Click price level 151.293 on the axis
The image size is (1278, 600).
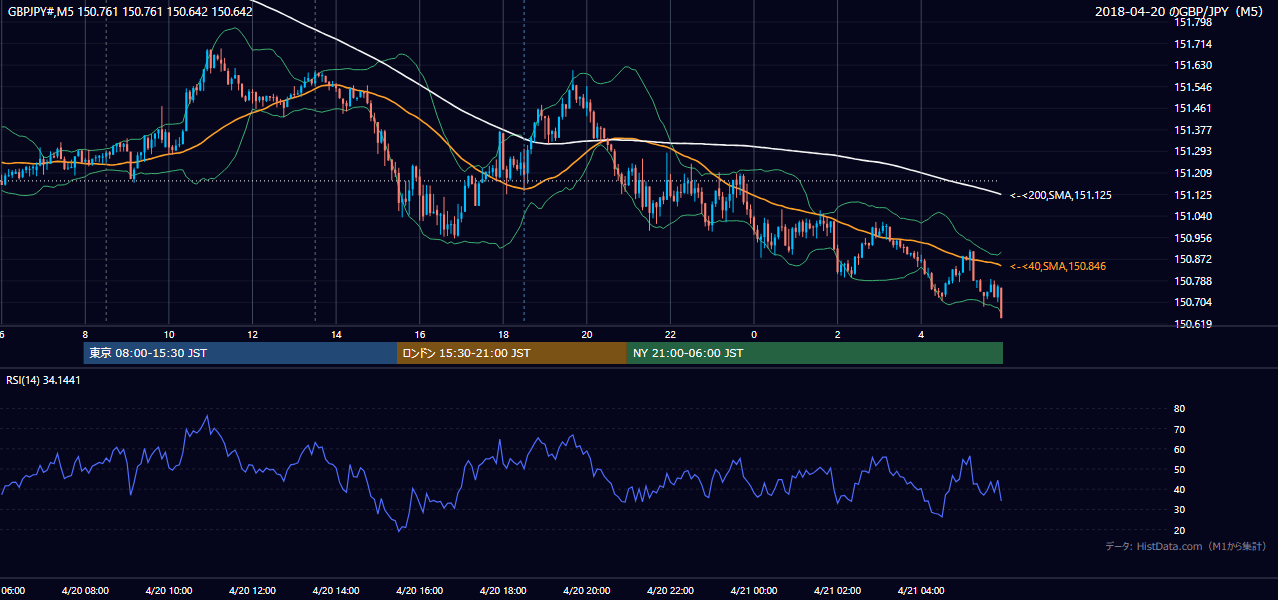(x=1192, y=151)
